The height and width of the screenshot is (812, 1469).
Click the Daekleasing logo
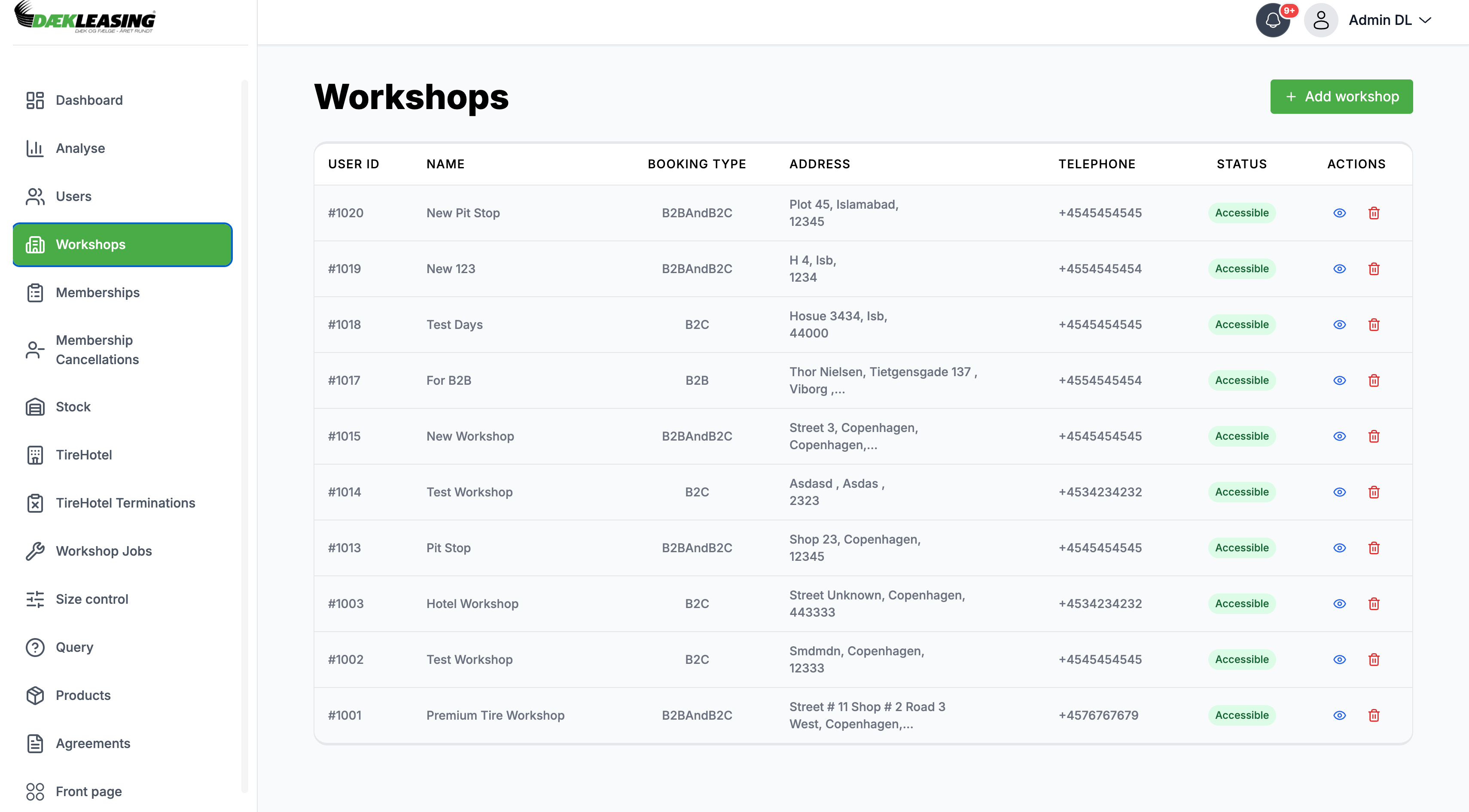coord(84,17)
